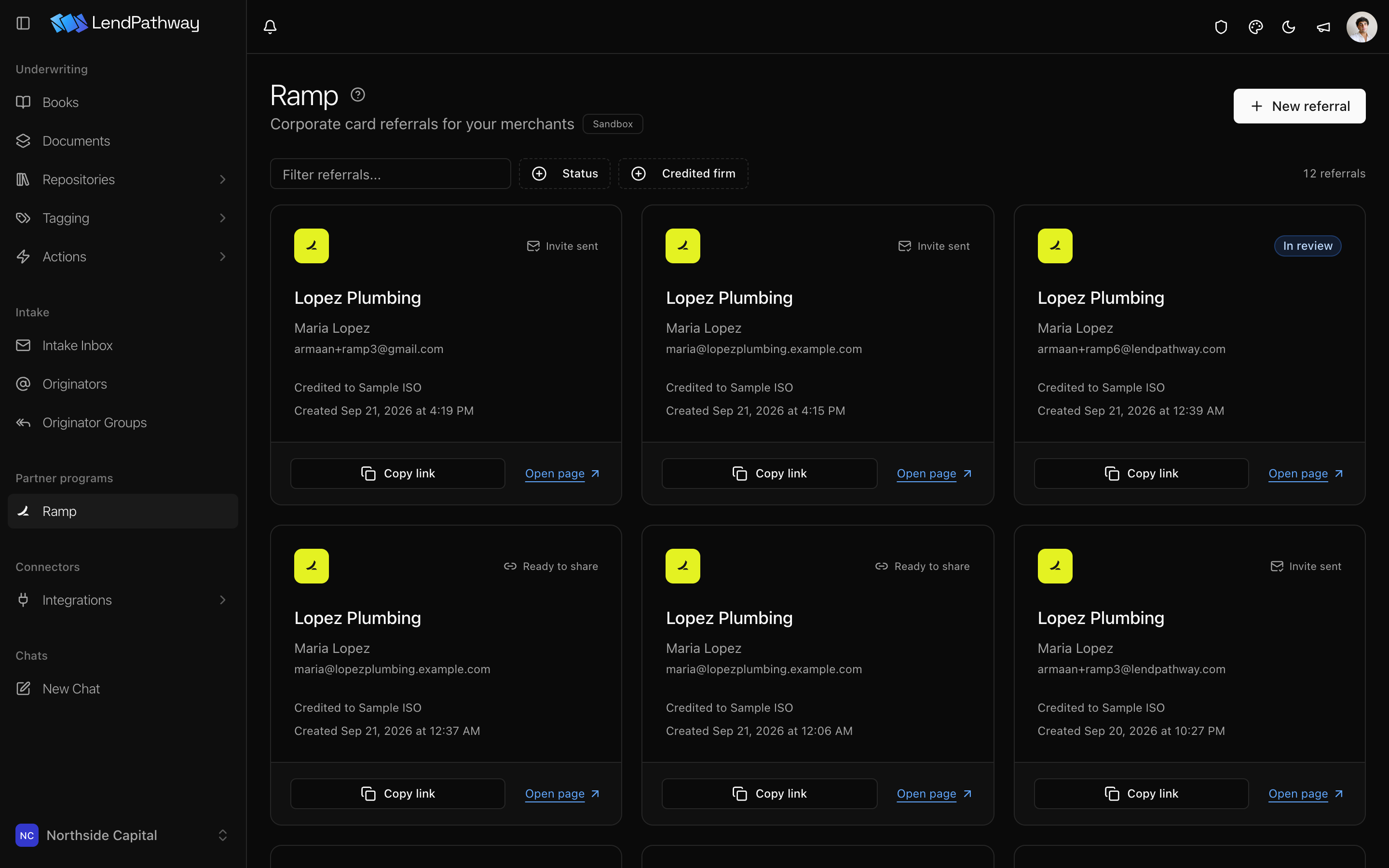Click the 12 referrals count
1389x868 pixels.
click(1334, 174)
